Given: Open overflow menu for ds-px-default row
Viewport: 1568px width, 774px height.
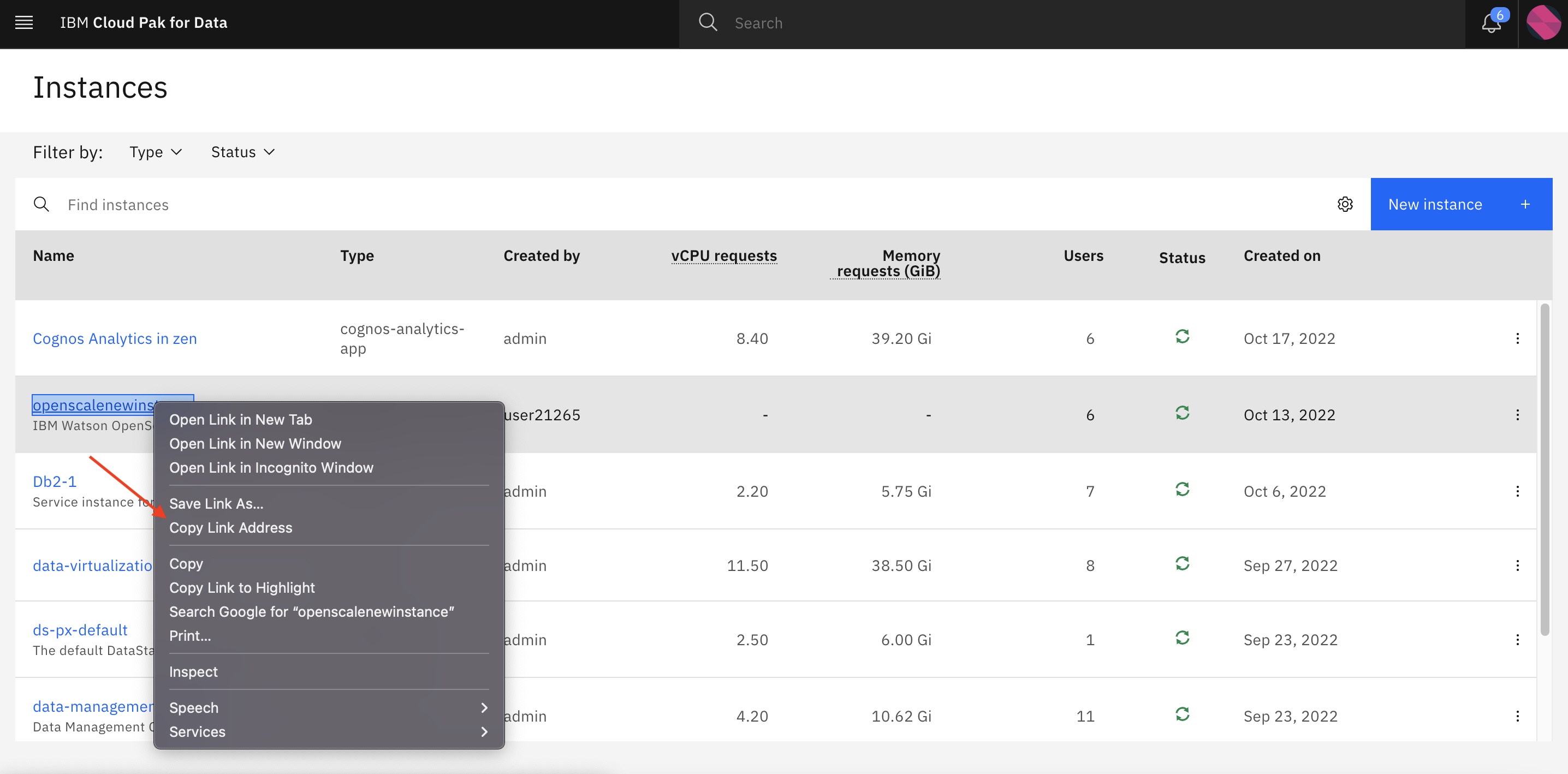Looking at the screenshot, I should (1517, 640).
